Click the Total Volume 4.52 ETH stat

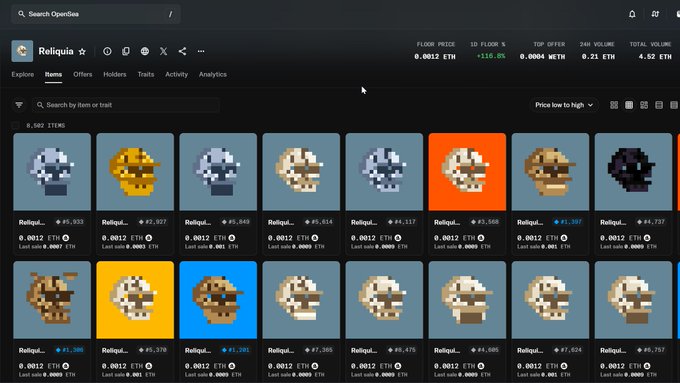pyautogui.click(x=651, y=51)
